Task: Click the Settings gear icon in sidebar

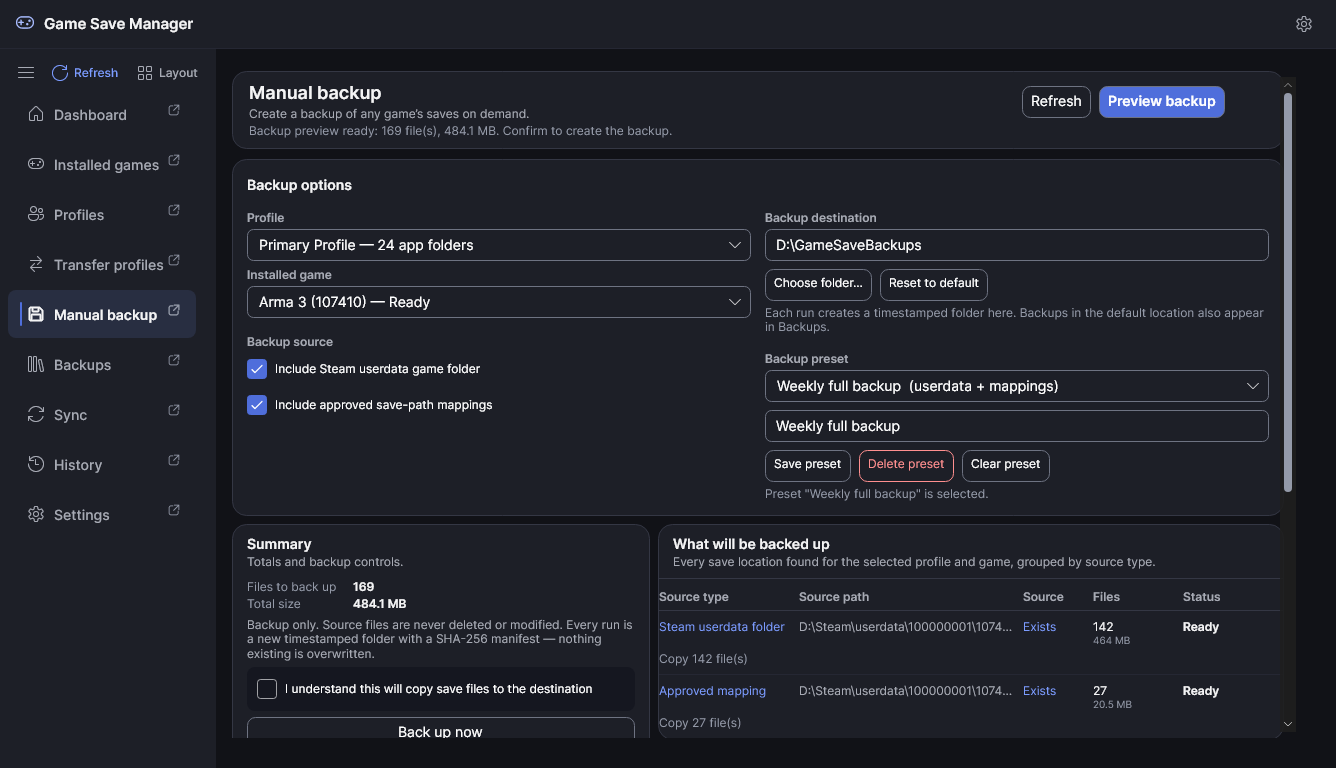Action: coord(36,514)
